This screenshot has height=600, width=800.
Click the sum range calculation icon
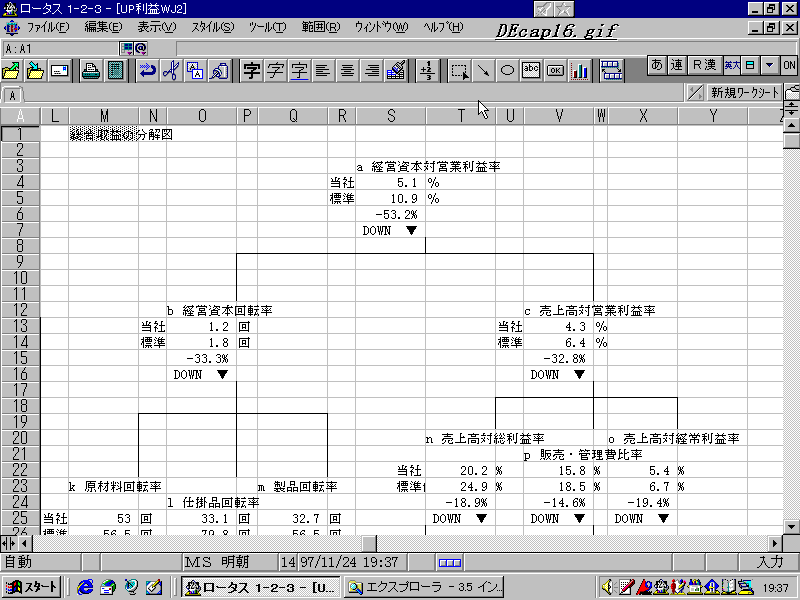coord(428,70)
